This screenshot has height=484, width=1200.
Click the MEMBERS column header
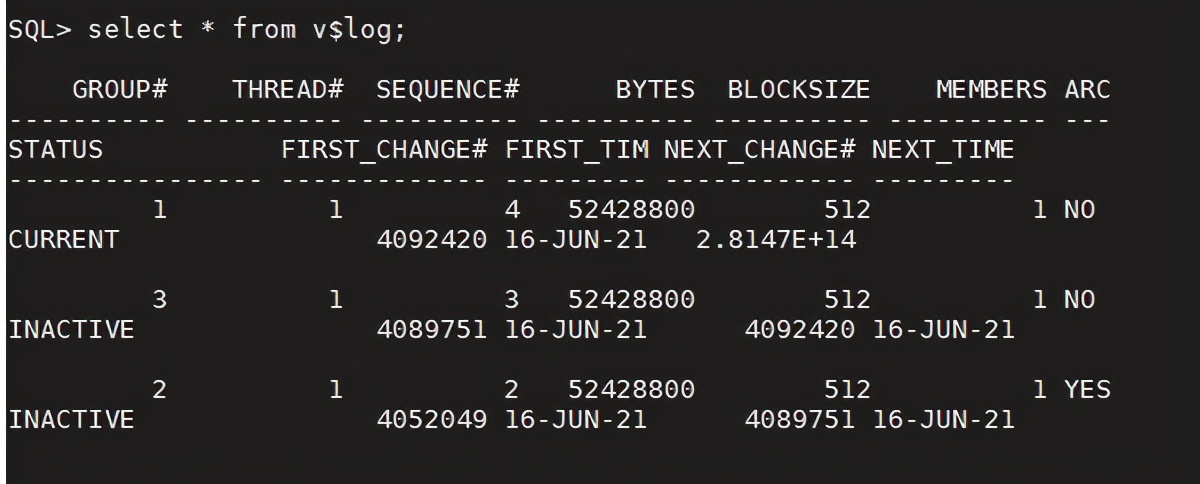point(991,90)
